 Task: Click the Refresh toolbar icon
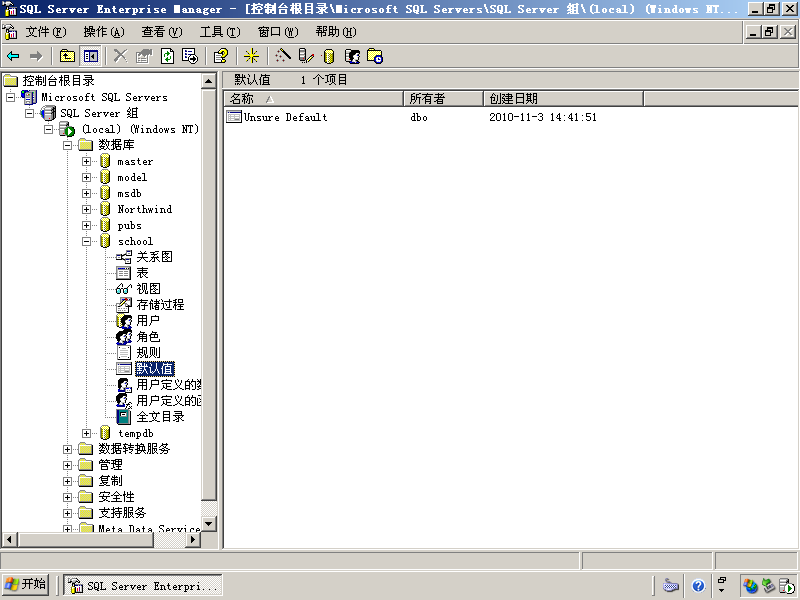tap(167, 56)
